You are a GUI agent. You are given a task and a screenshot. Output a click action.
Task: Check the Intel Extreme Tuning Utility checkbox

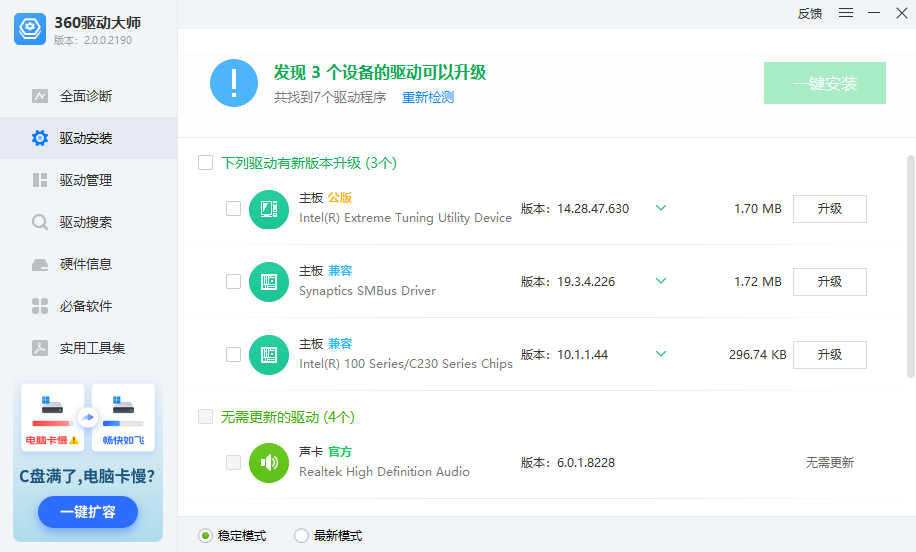234,209
